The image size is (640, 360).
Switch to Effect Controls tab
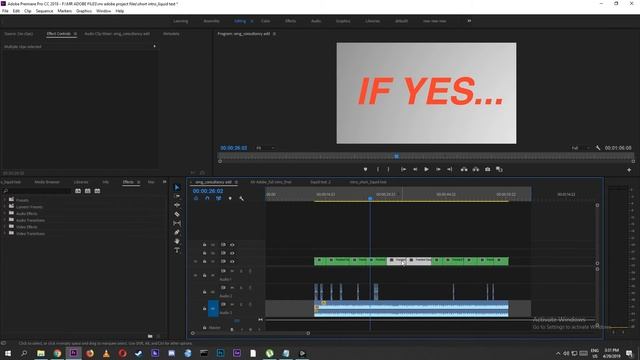[59, 34]
